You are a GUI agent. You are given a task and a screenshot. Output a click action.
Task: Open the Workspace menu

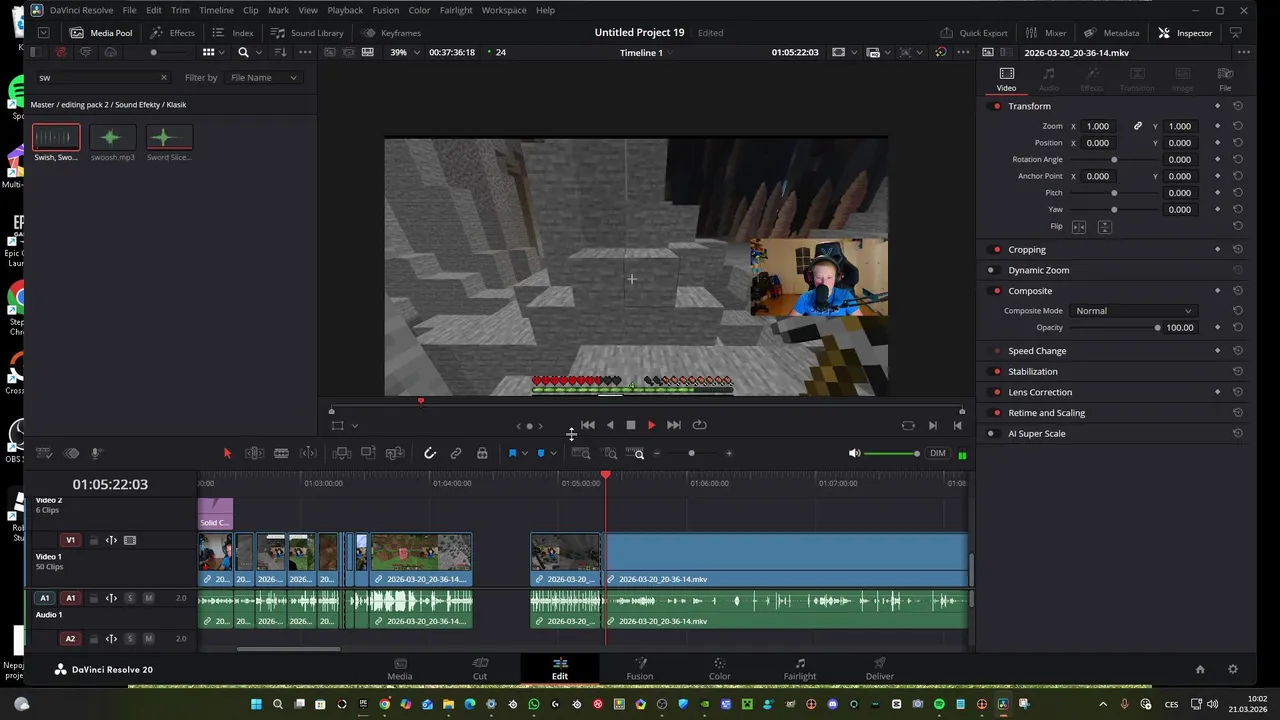[504, 10]
